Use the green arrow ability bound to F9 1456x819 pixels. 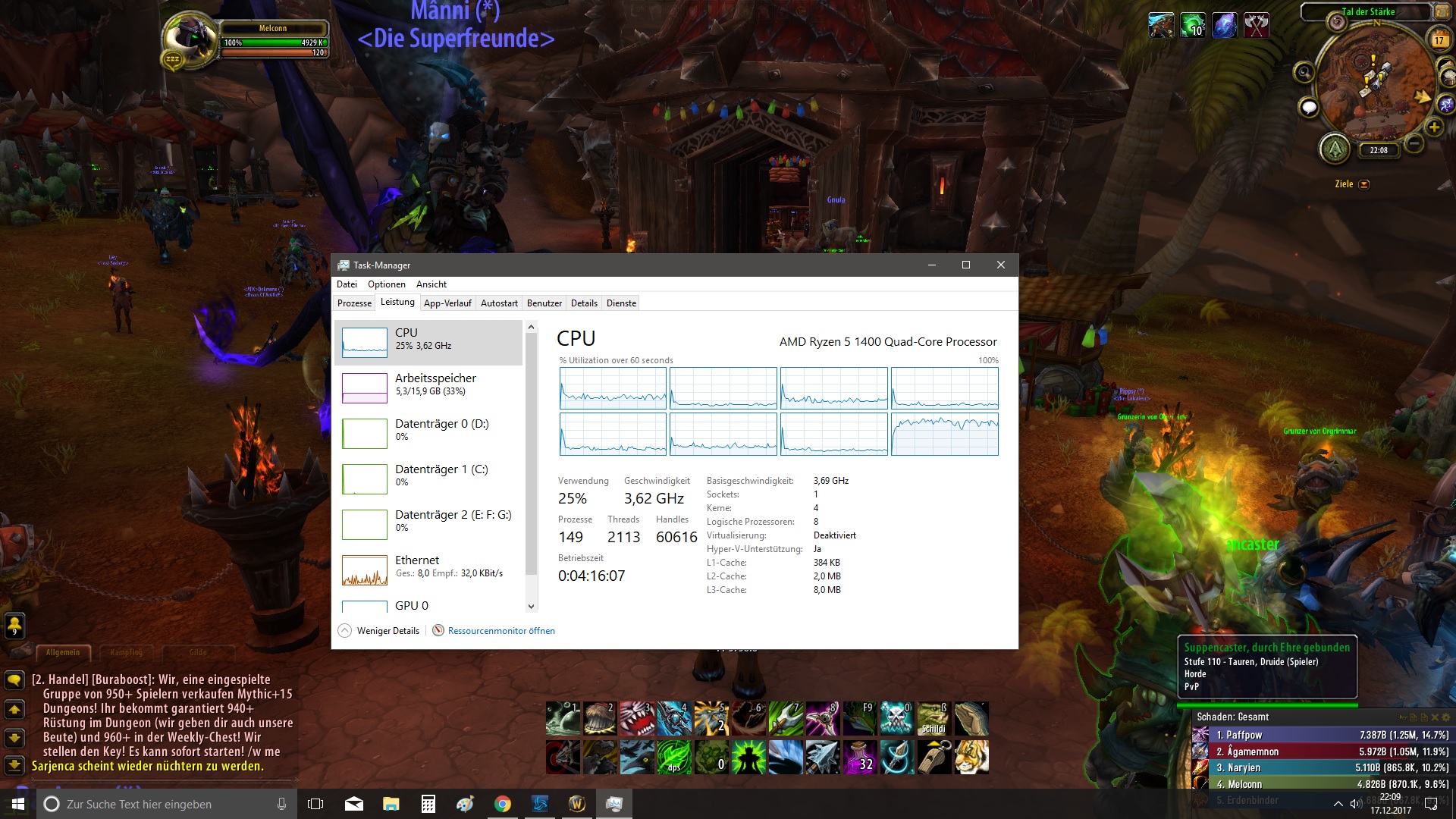click(x=859, y=718)
